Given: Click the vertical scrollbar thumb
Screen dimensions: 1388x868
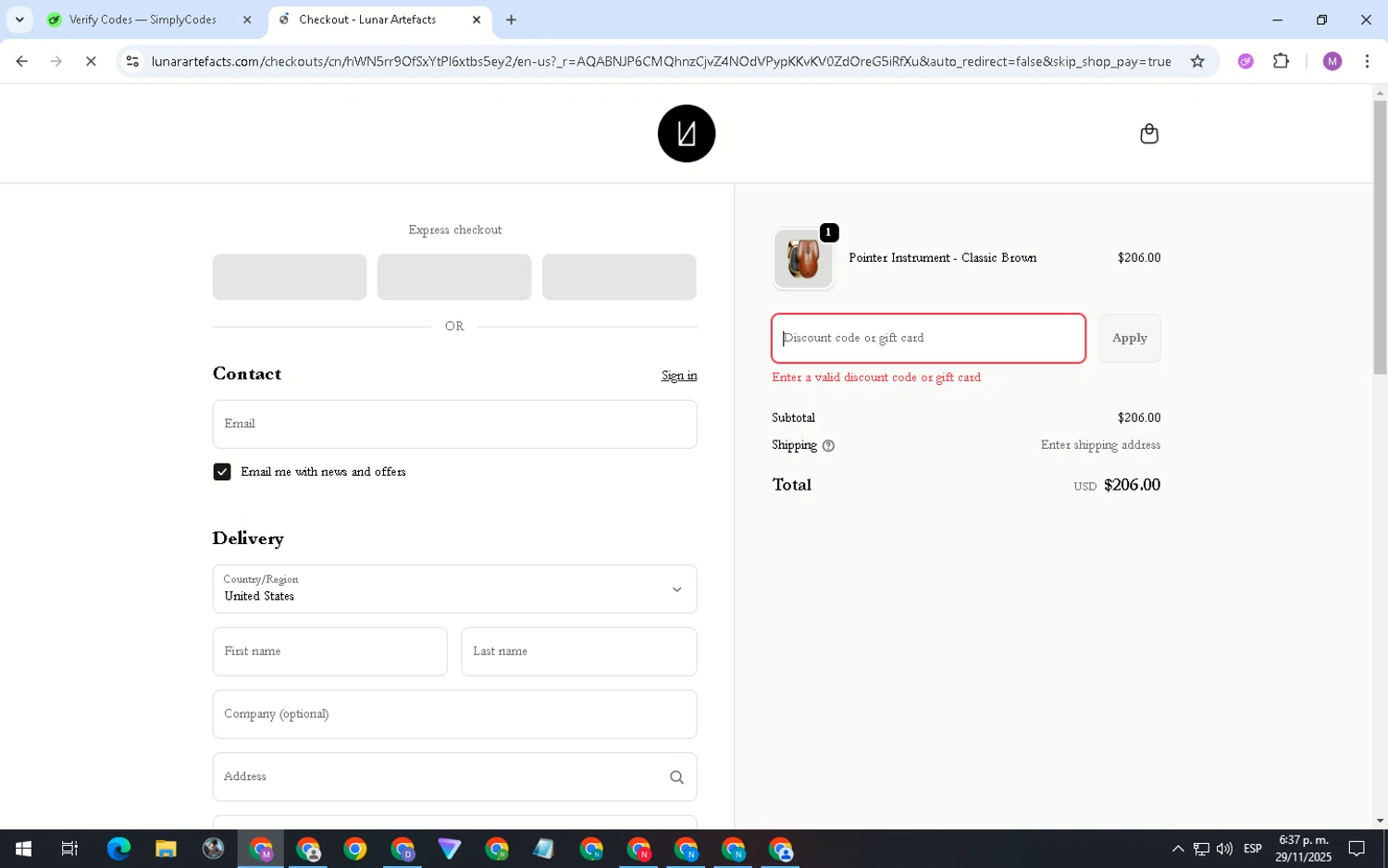Looking at the screenshot, I should click(1380, 237).
